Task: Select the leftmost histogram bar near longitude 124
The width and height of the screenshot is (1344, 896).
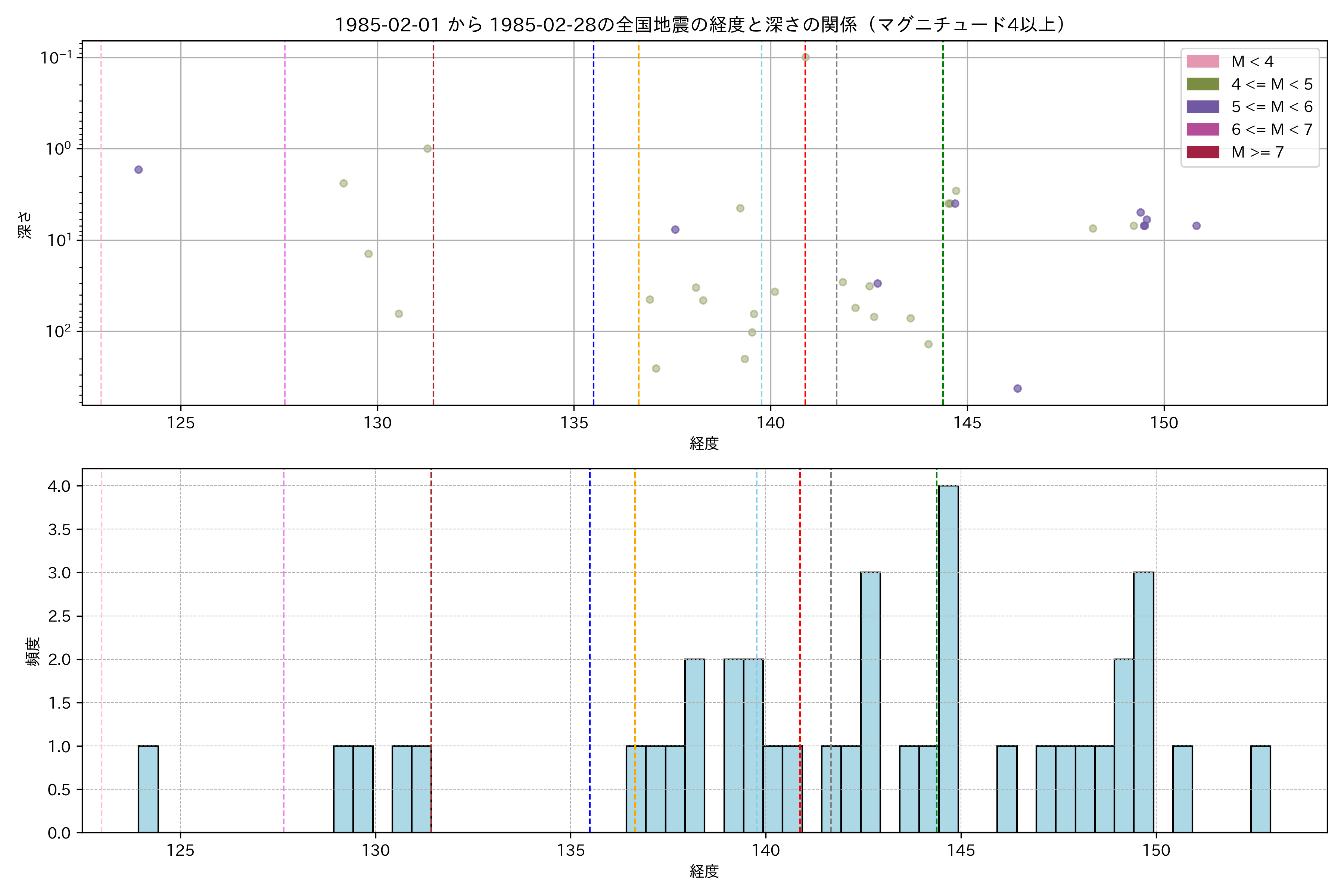Action: (x=148, y=789)
